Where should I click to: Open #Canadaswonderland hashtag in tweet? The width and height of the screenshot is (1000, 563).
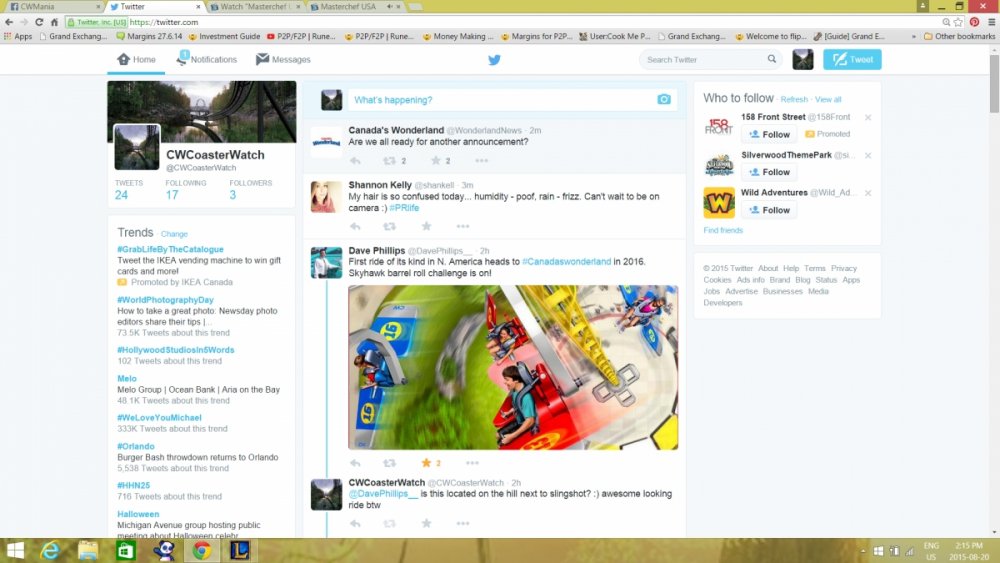(x=566, y=261)
